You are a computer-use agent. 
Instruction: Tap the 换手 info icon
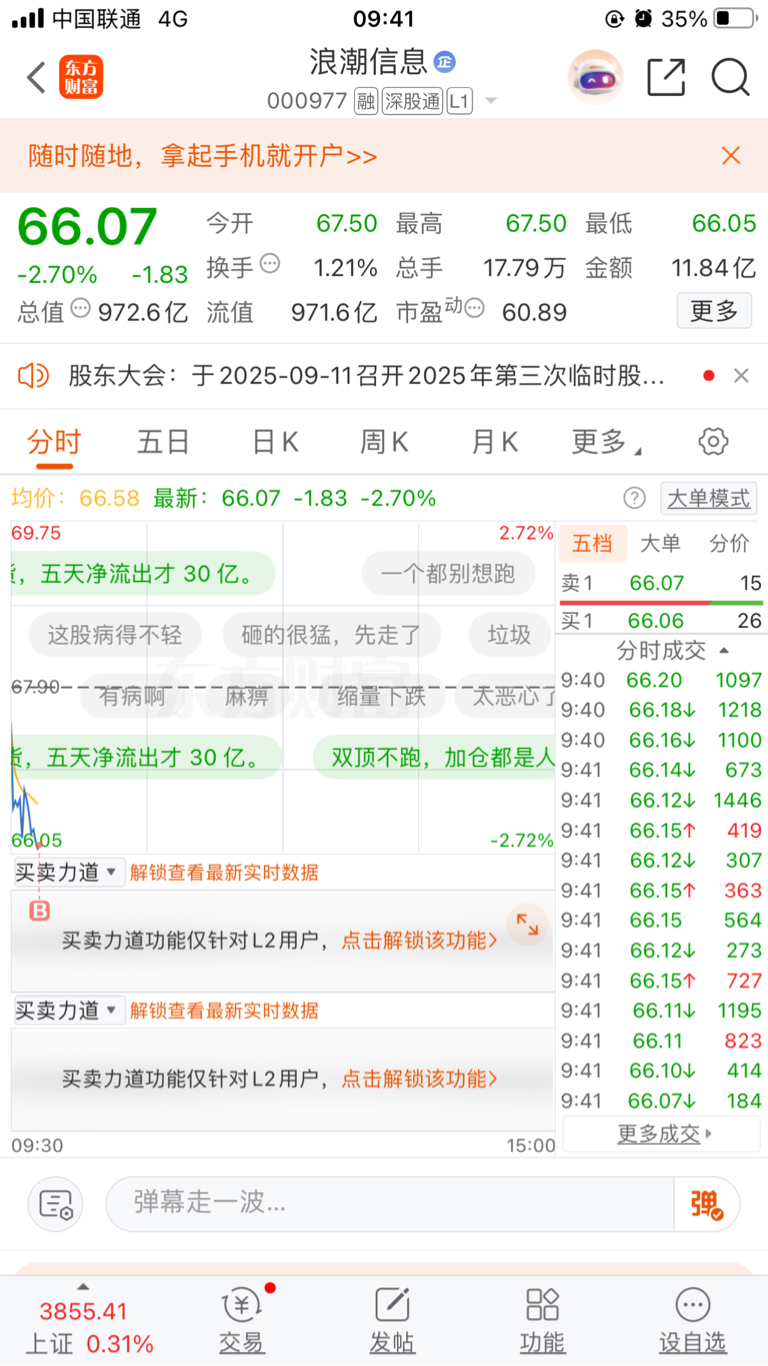click(270, 264)
